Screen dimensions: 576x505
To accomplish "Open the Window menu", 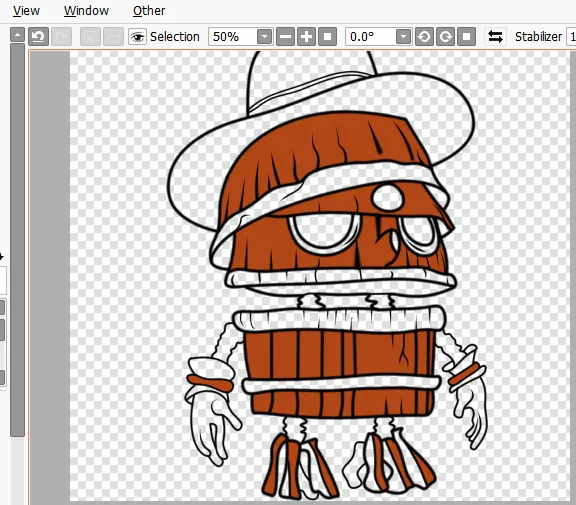I will click(86, 11).
